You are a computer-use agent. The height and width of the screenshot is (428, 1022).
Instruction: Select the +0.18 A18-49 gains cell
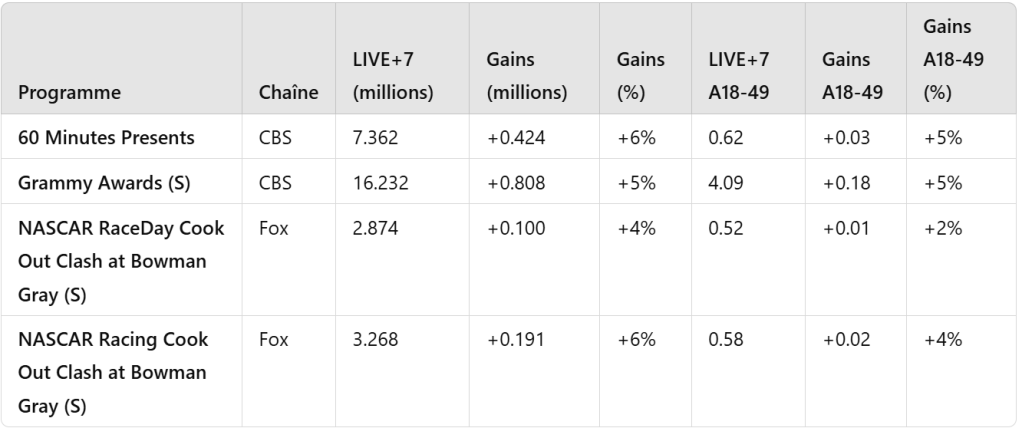[846, 184]
